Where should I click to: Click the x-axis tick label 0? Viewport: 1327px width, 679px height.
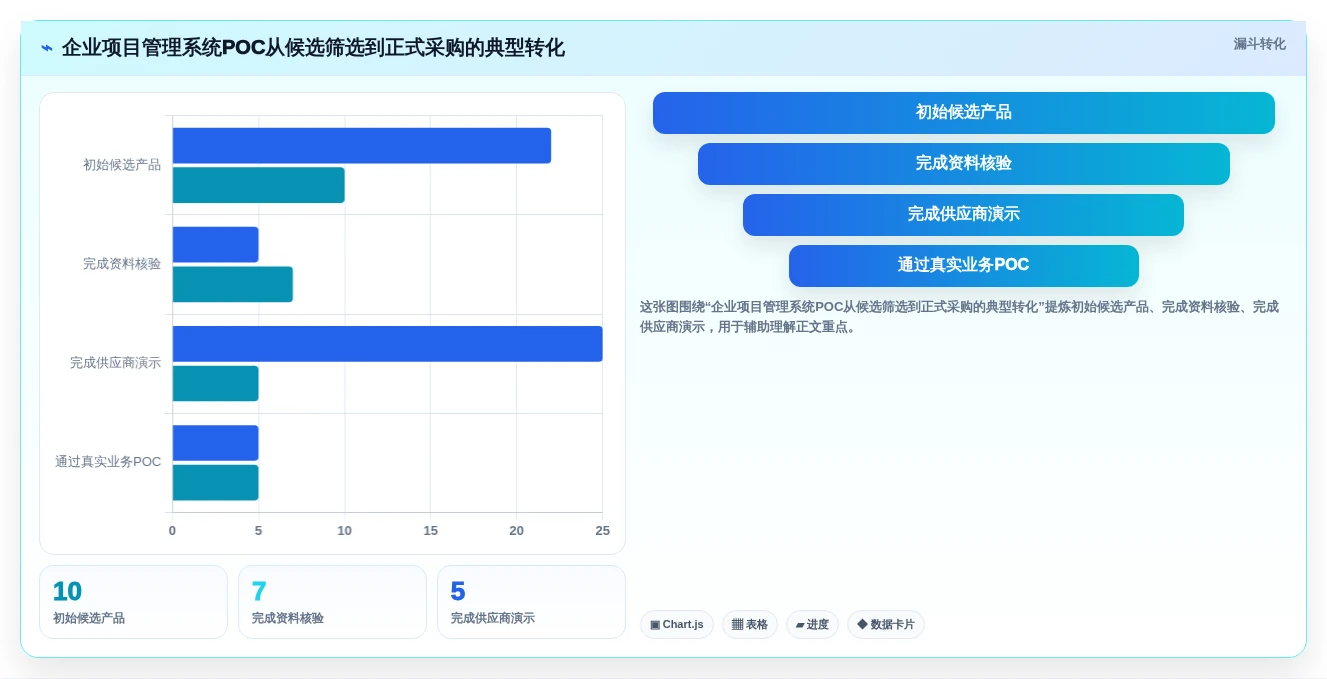pos(172,531)
